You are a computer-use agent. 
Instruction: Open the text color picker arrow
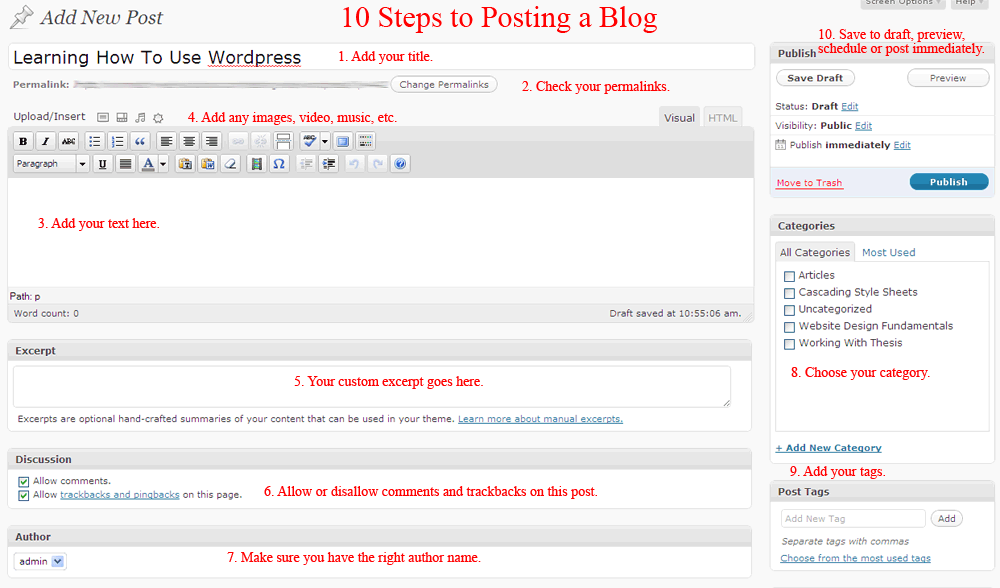163,164
